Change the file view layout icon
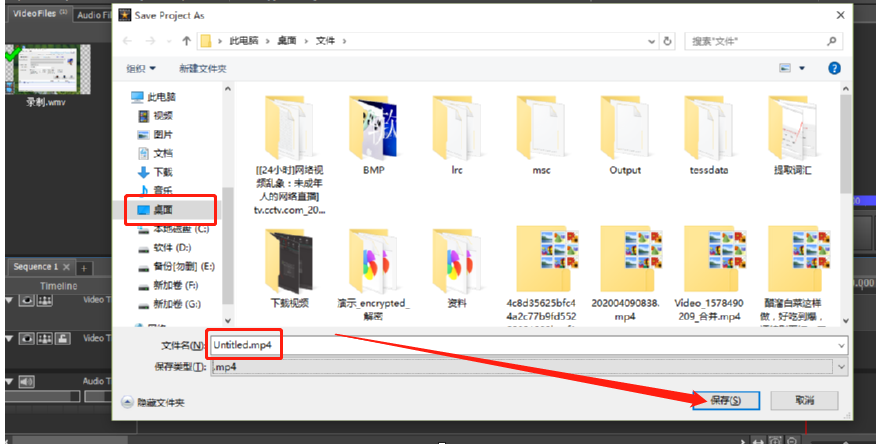The height and width of the screenshot is (444, 876). click(785, 68)
